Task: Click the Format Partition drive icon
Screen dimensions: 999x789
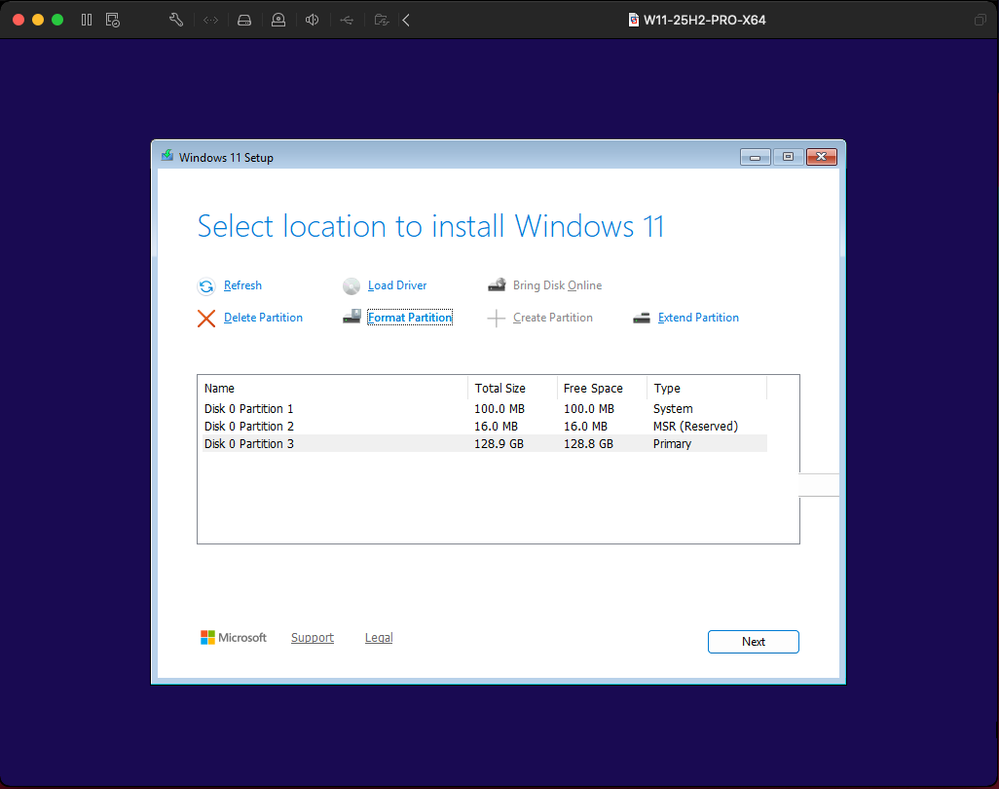Action: click(x=352, y=317)
